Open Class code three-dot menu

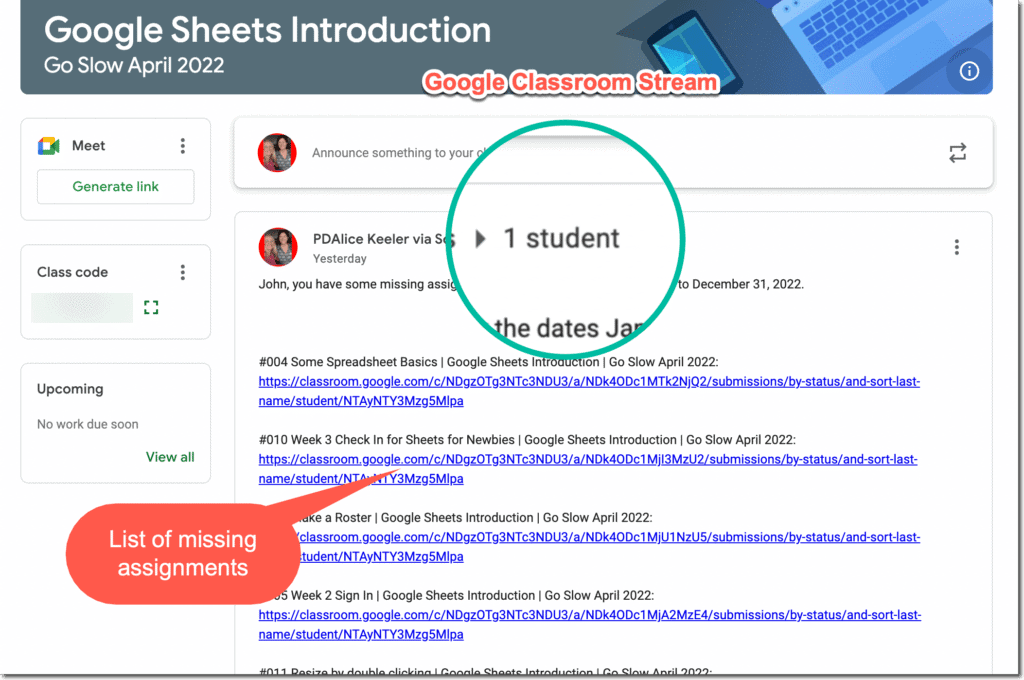click(183, 272)
